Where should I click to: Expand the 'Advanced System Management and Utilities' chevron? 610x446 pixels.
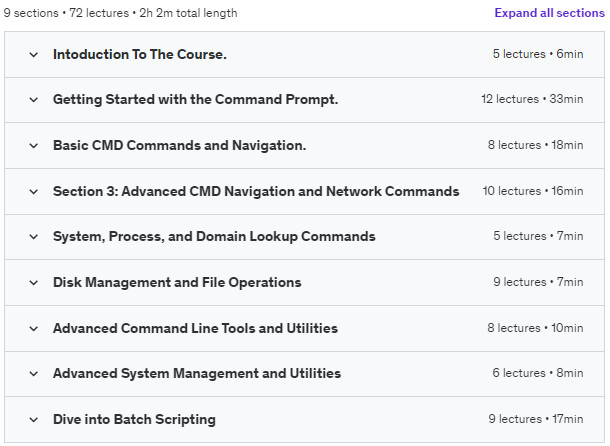(x=34, y=374)
